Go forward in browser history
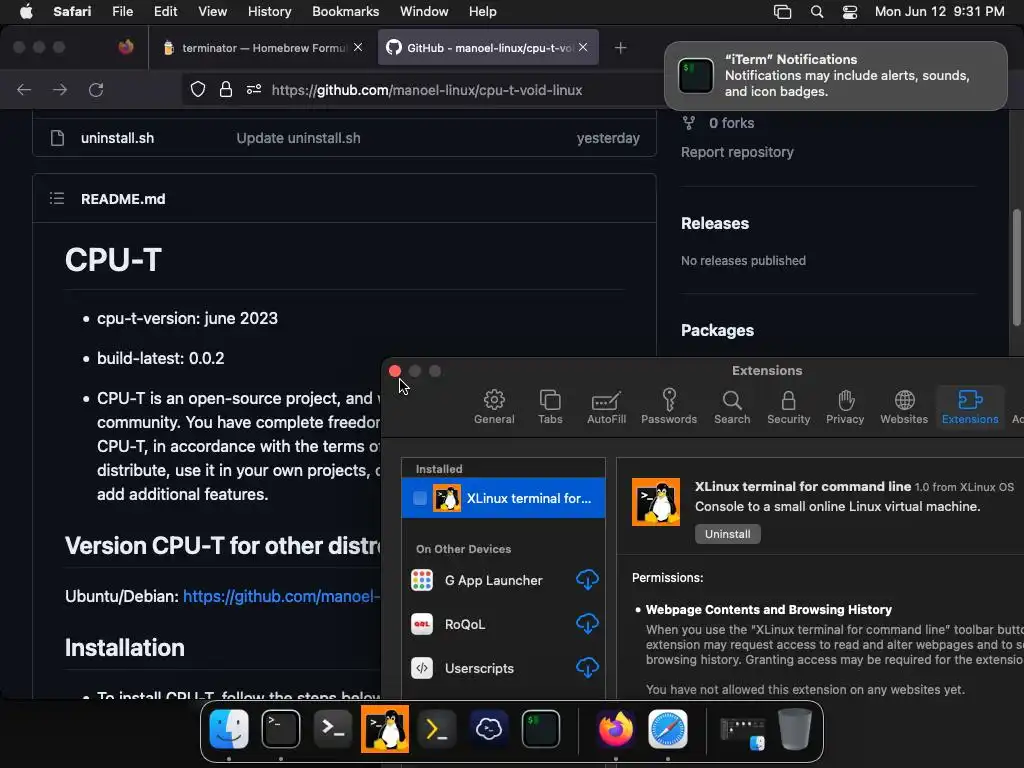 (60, 90)
